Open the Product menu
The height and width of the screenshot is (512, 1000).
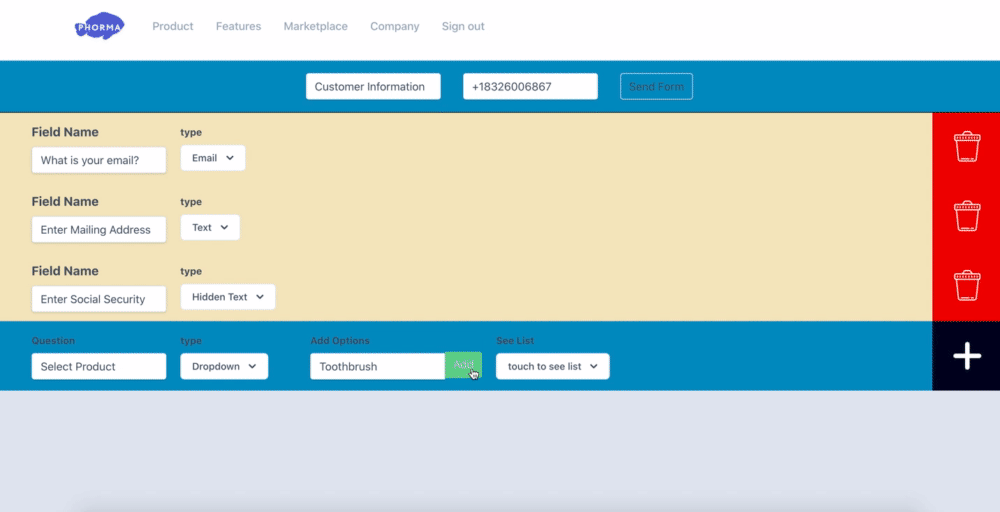pyautogui.click(x=173, y=26)
